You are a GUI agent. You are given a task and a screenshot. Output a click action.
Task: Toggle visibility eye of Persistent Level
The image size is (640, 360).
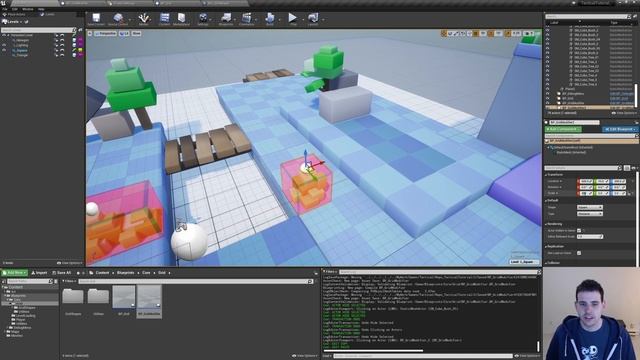click(4, 36)
